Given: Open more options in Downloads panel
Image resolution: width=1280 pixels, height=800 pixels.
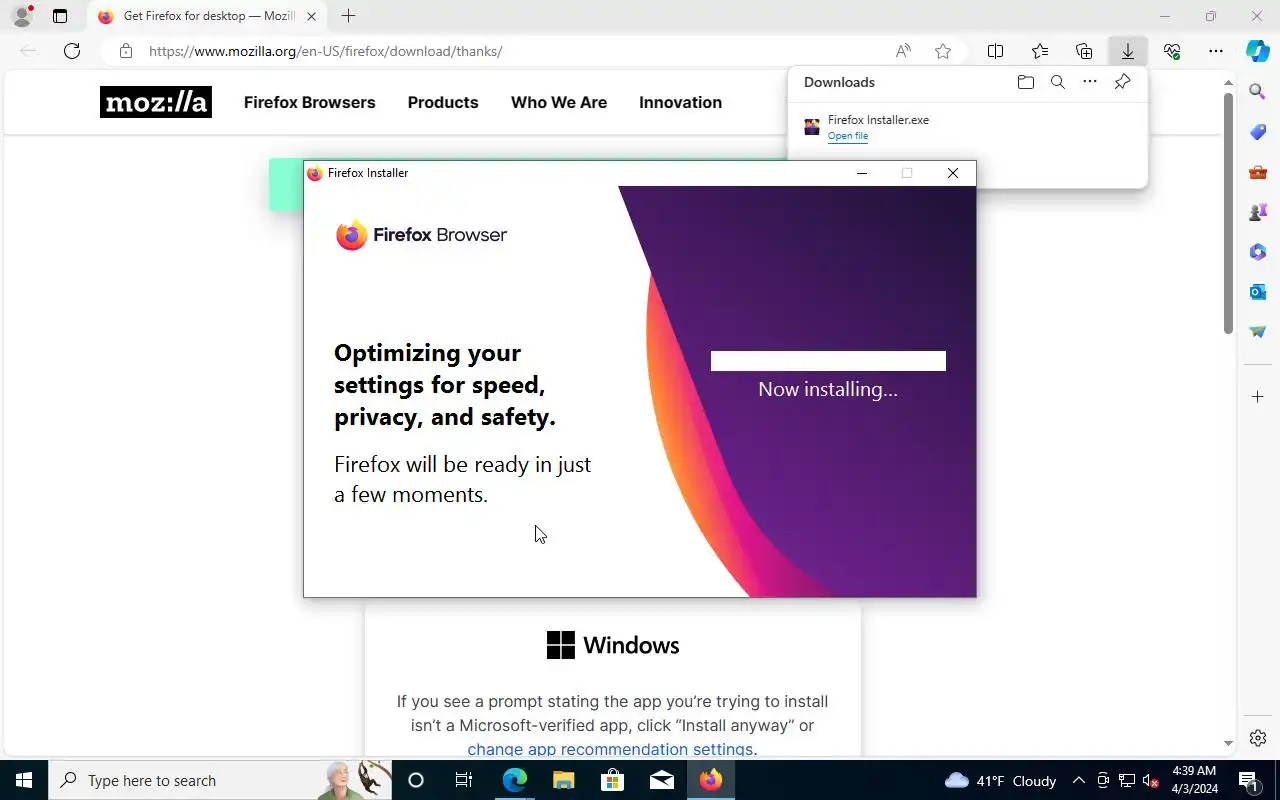Looking at the screenshot, I should pos(1090,82).
